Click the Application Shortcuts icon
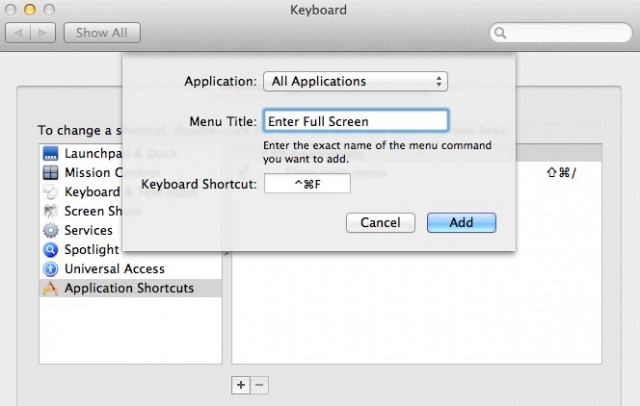The height and width of the screenshot is (406, 640). (50, 288)
